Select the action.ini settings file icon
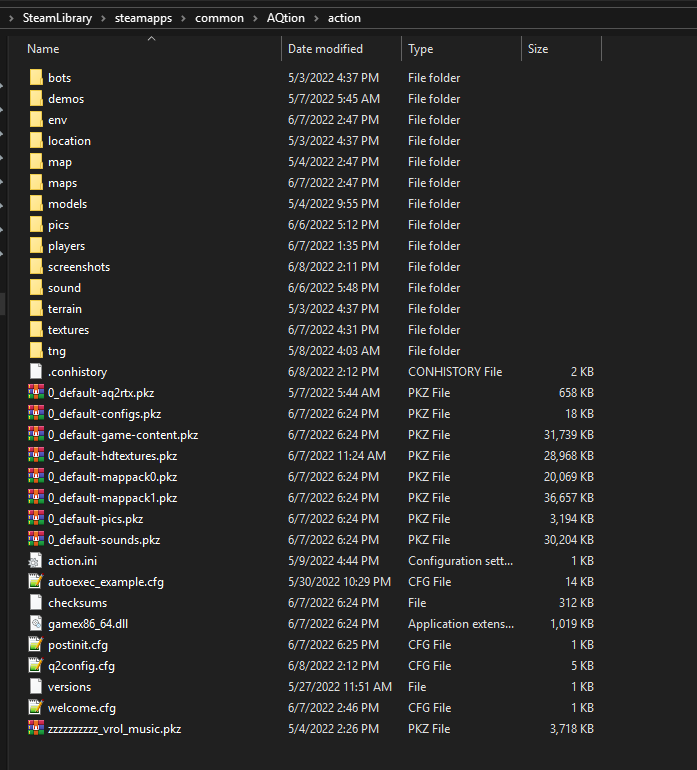The image size is (697, 770). pos(36,561)
